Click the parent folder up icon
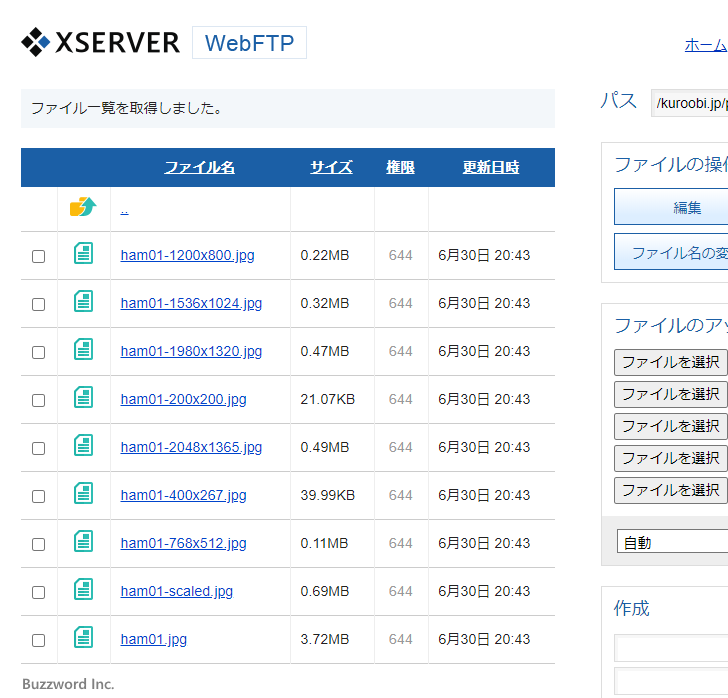Image resolution: width=728 pixels, height=698 pixels. tap(83, 207)
